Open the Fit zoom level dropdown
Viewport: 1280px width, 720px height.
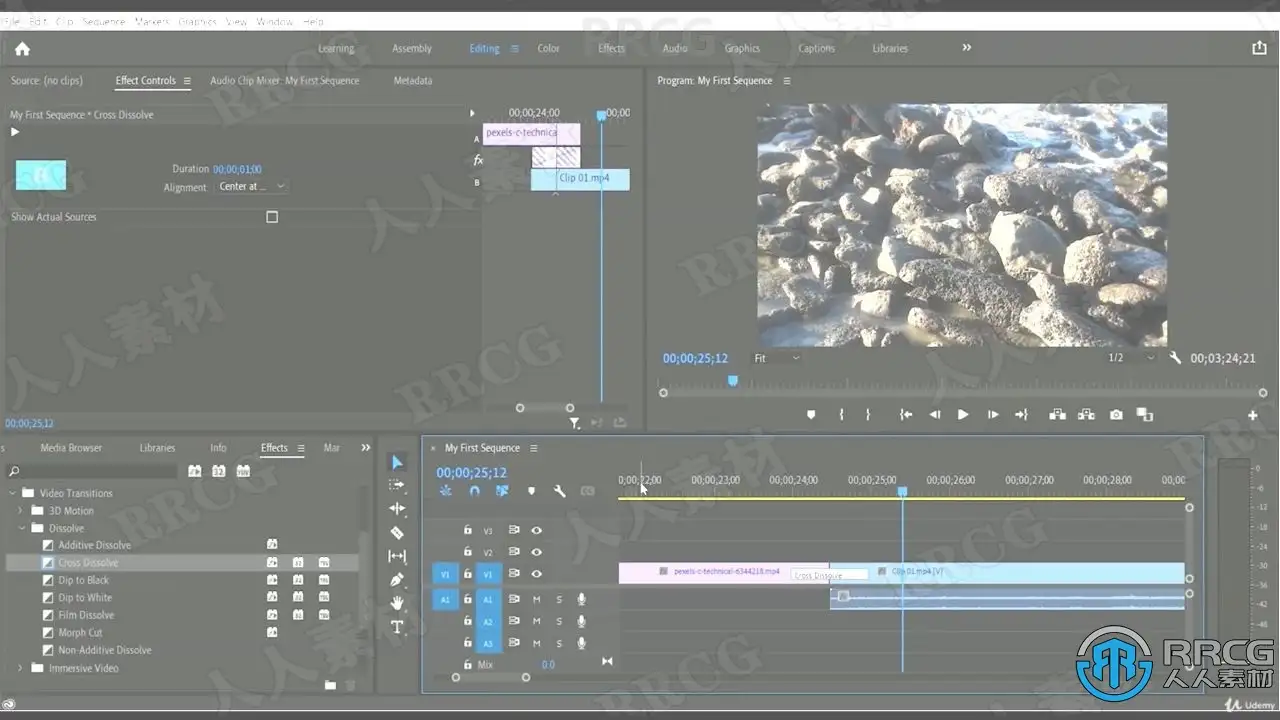click(x=777, y=358)
